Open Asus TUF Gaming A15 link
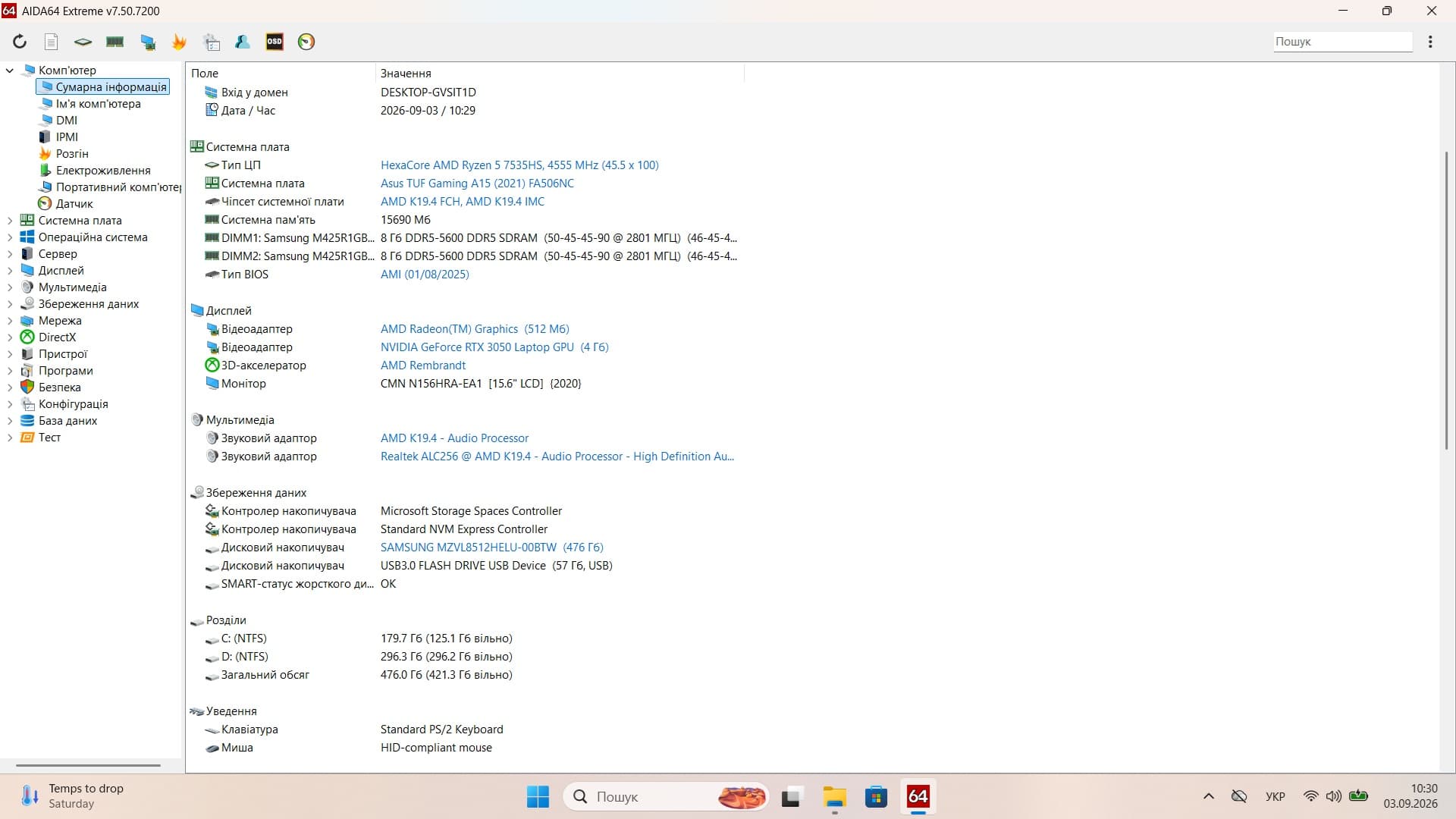Image resolution: width=1456 pixels, height=819 pixels. (477, 184)
